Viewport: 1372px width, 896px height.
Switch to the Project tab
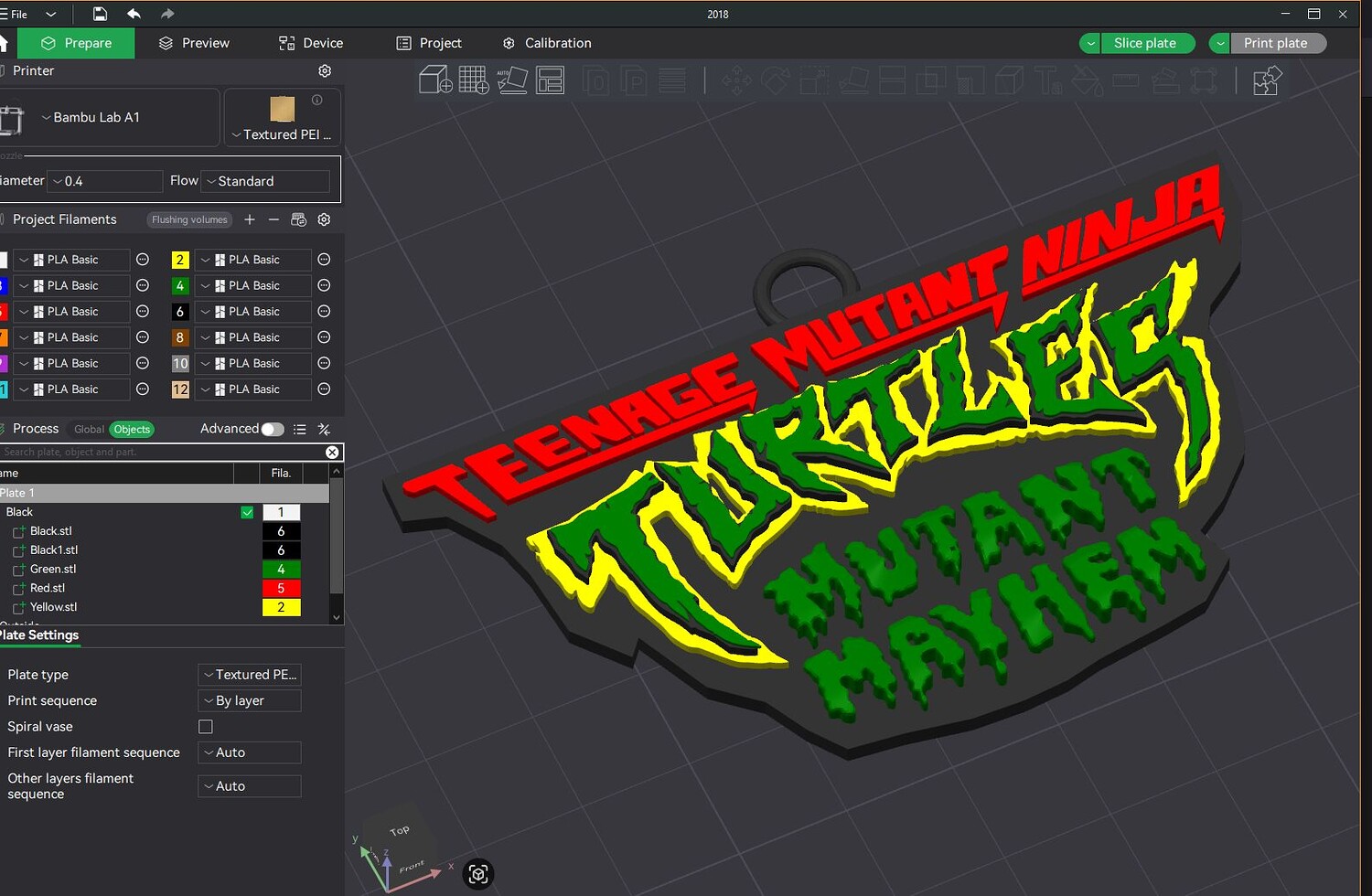pos(429,43)
